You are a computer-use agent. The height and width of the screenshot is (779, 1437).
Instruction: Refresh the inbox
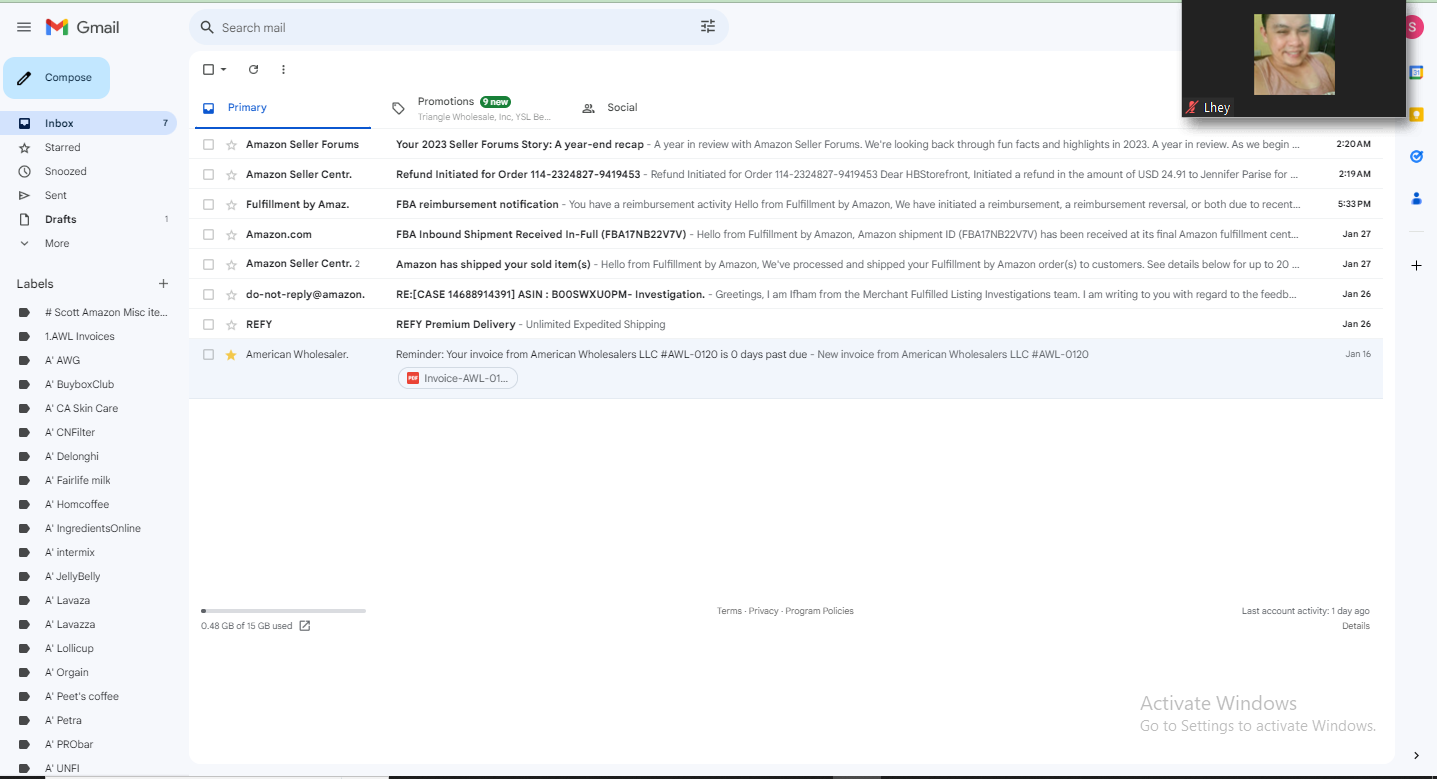click(x=253, y=69)
